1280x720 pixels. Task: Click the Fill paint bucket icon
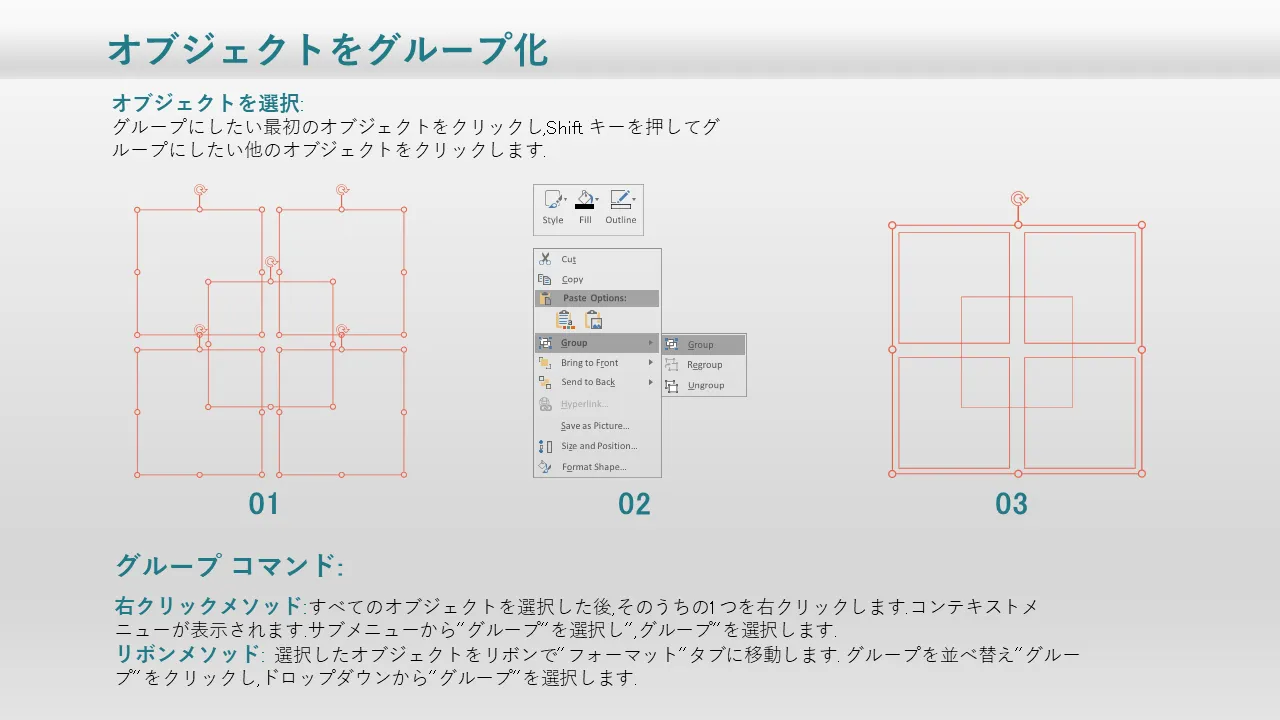tap(584, 198)
